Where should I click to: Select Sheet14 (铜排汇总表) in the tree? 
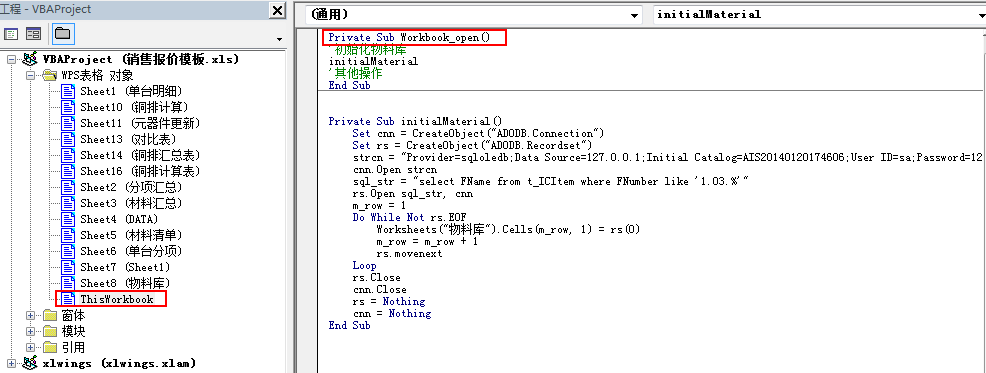[140, 155]
